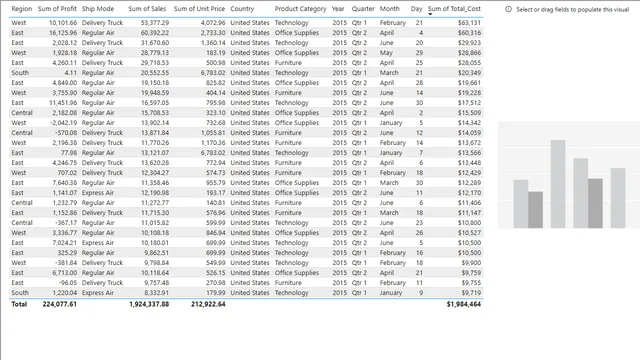This screenshot has height=360, width=640.
Task: Select the negative profit value -96.05
Action: tap(67, 283)
